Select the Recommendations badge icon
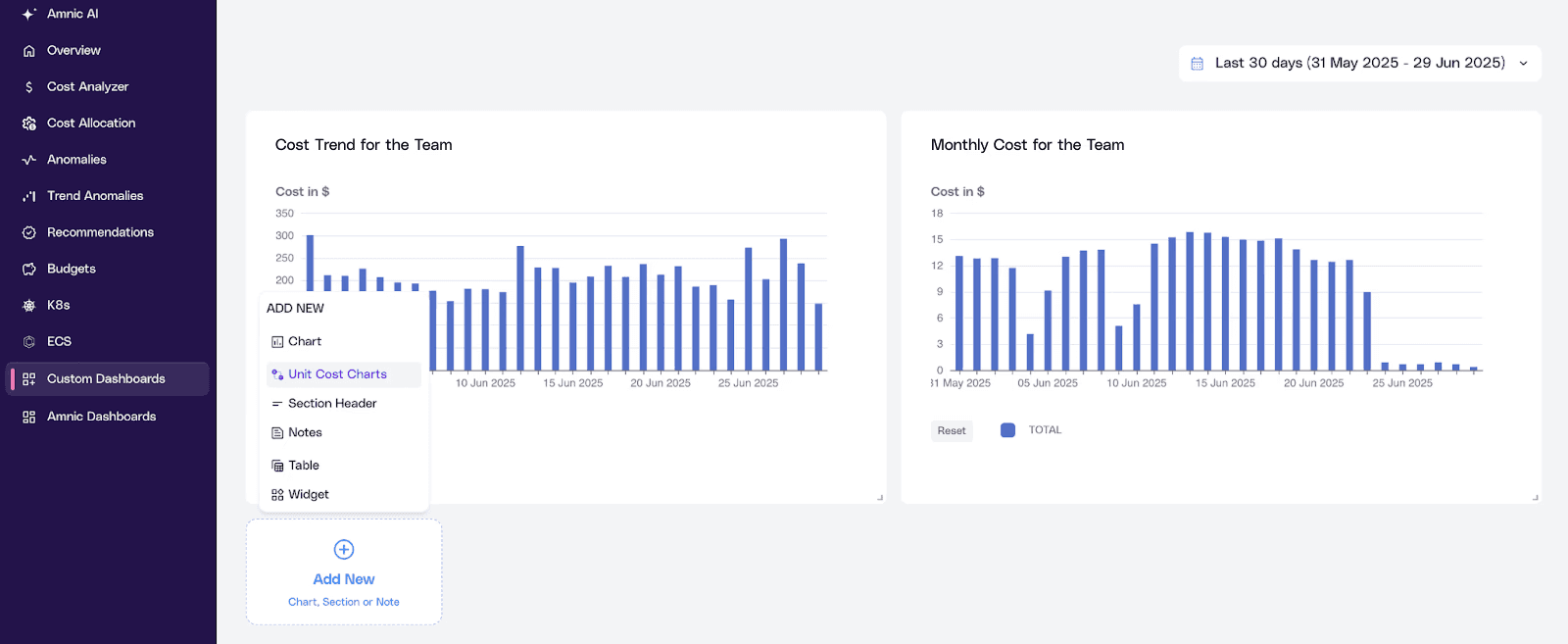1568x644 pixels. (29, 232)
